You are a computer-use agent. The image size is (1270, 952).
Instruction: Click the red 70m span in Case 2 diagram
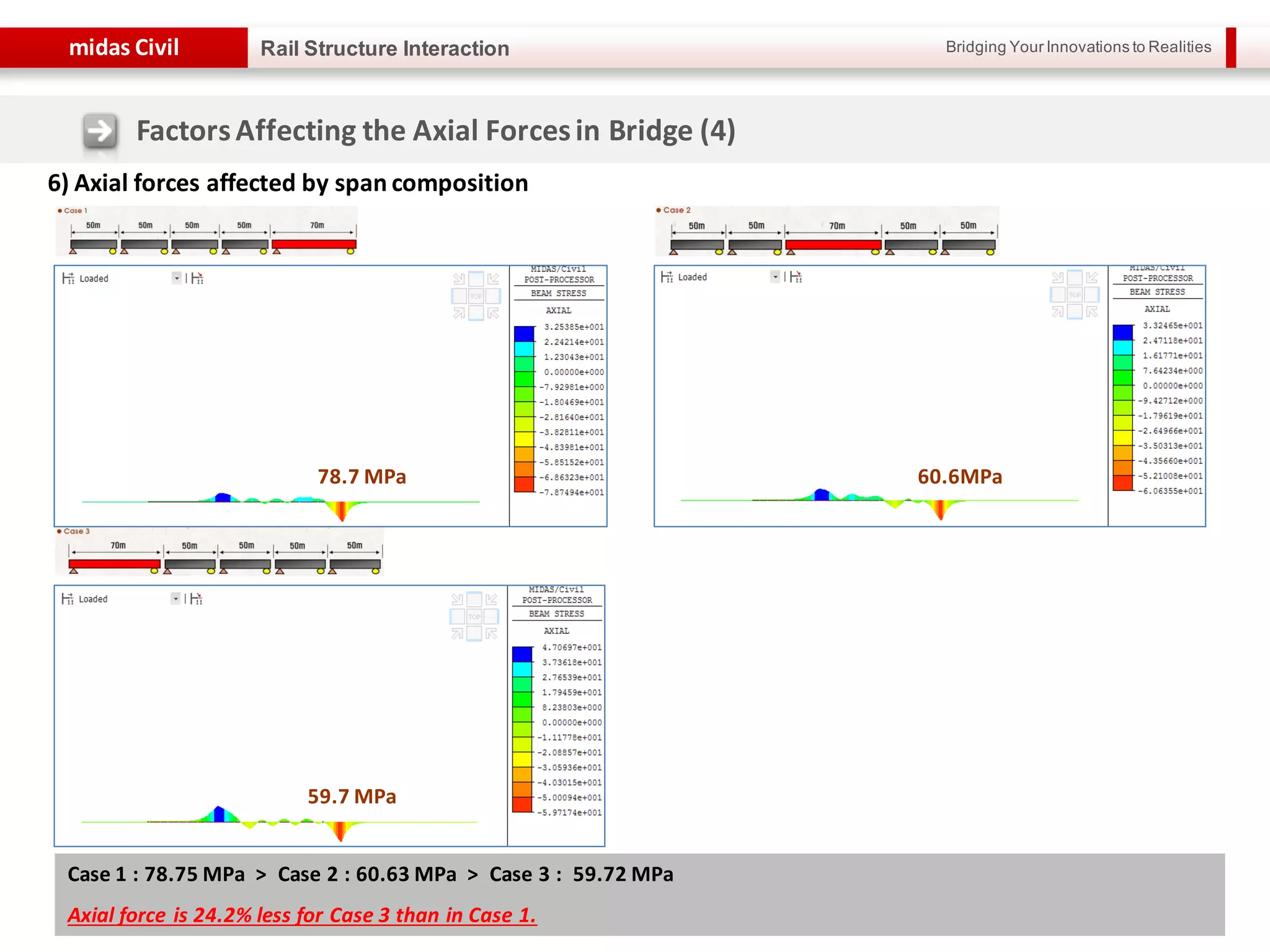(x=833, y=245)
